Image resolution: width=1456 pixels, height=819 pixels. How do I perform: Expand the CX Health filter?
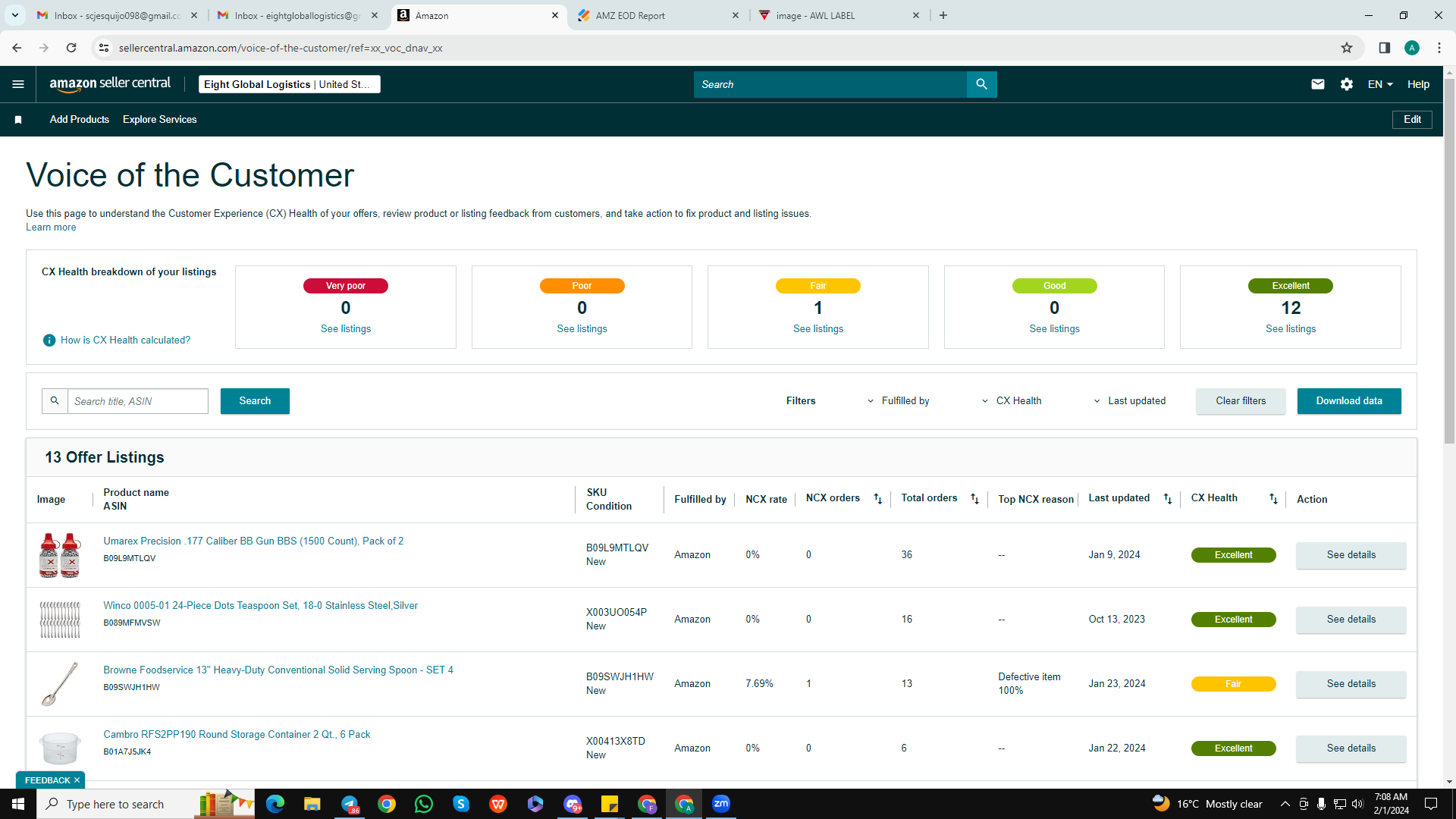1012,401
